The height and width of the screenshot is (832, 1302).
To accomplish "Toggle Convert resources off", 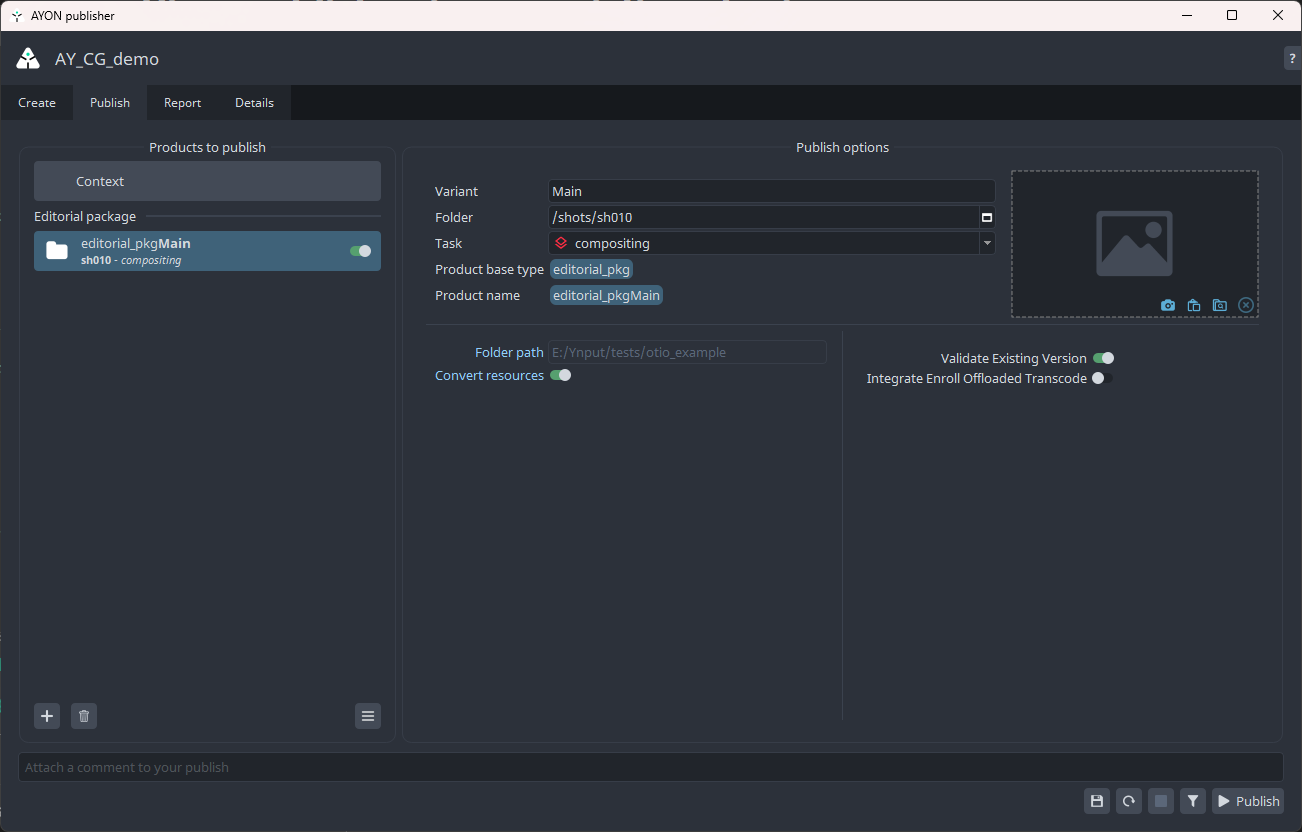I will pyautogui.click(x=560, y=376).
